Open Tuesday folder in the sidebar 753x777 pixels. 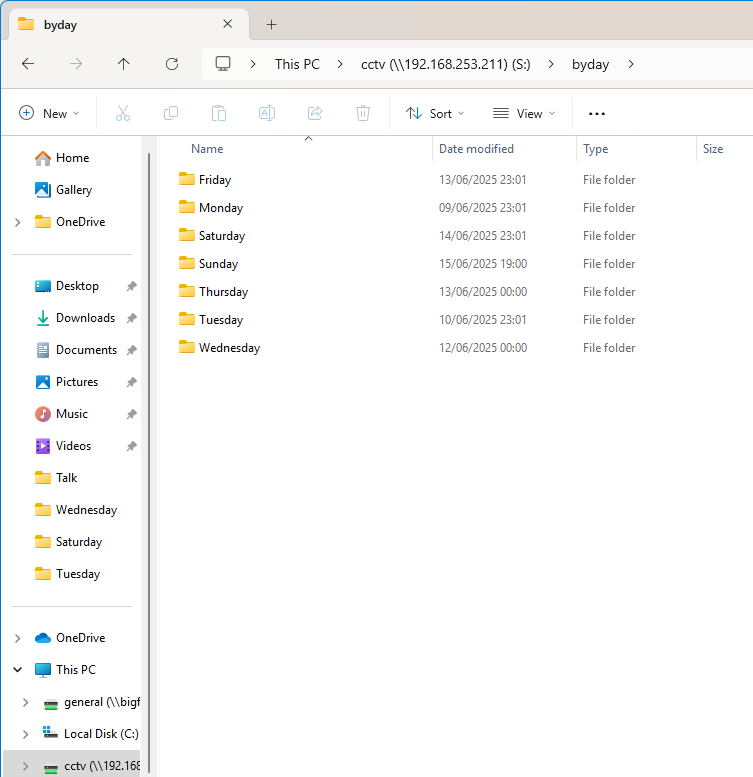pos(67,574)
